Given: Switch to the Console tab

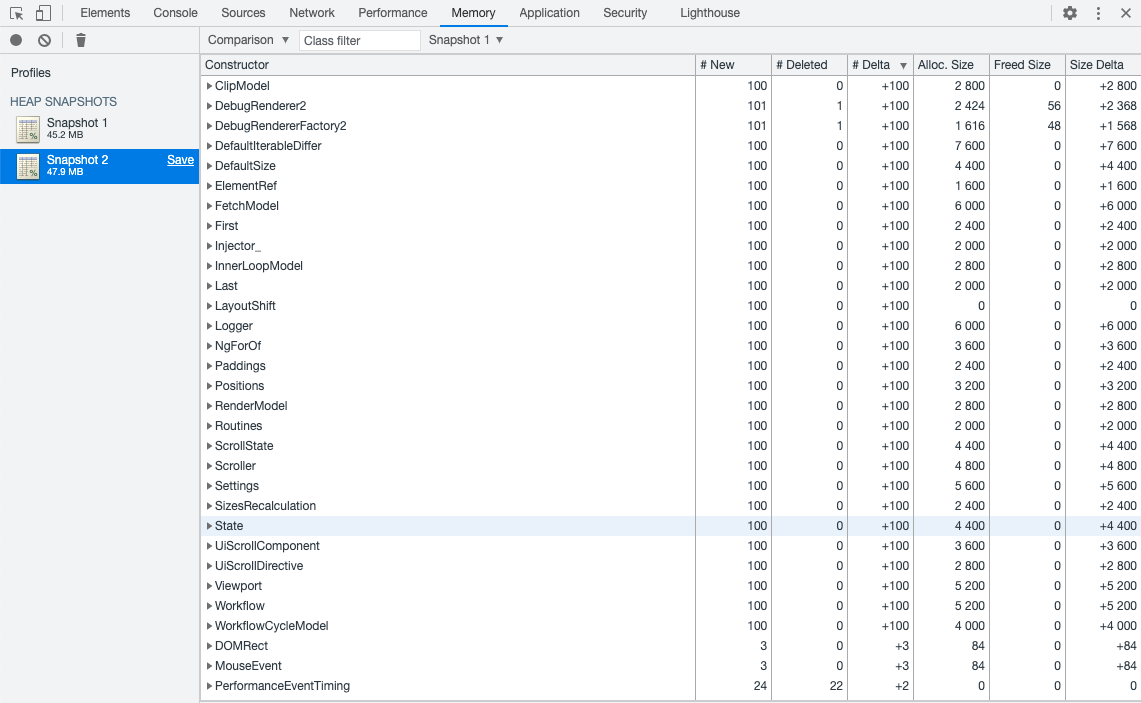Looking at the screenshot, I should coord(175,13).
